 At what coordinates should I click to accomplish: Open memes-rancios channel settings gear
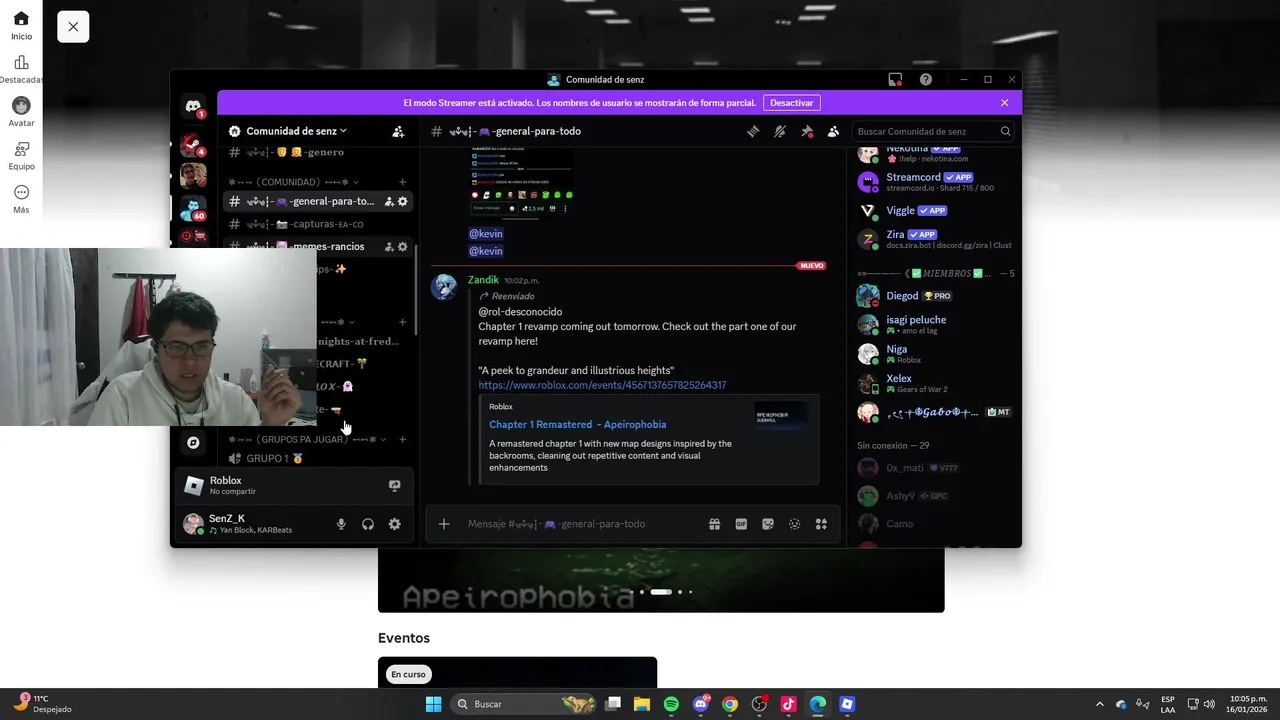(x=403, y=246)
